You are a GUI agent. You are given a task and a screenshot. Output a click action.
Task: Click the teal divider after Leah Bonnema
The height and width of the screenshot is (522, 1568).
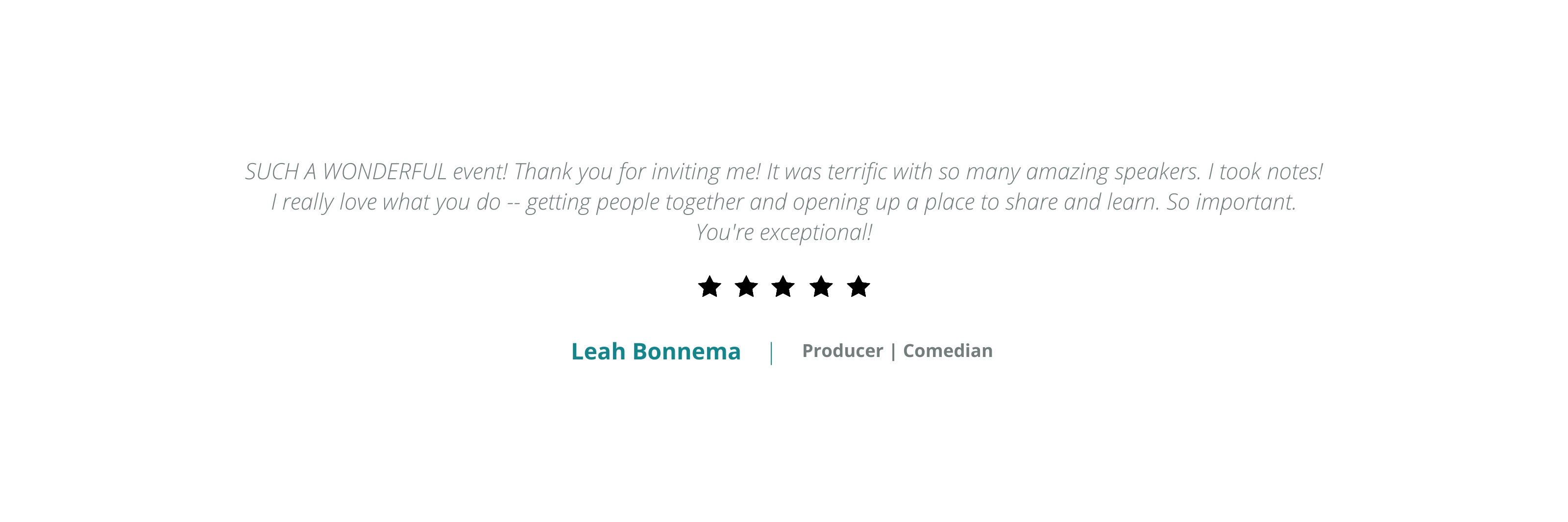pos(771,353)
